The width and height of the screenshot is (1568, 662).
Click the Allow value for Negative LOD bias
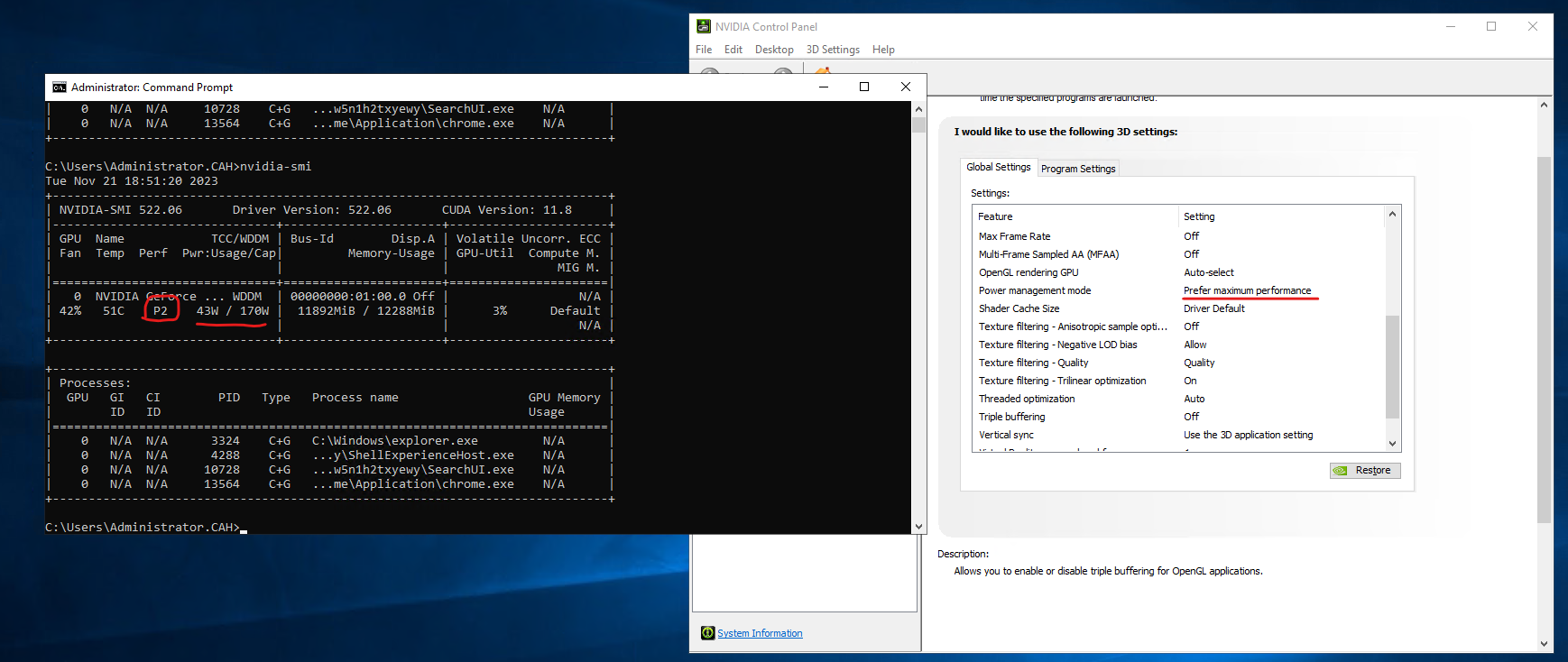[x=1194, y=345]
